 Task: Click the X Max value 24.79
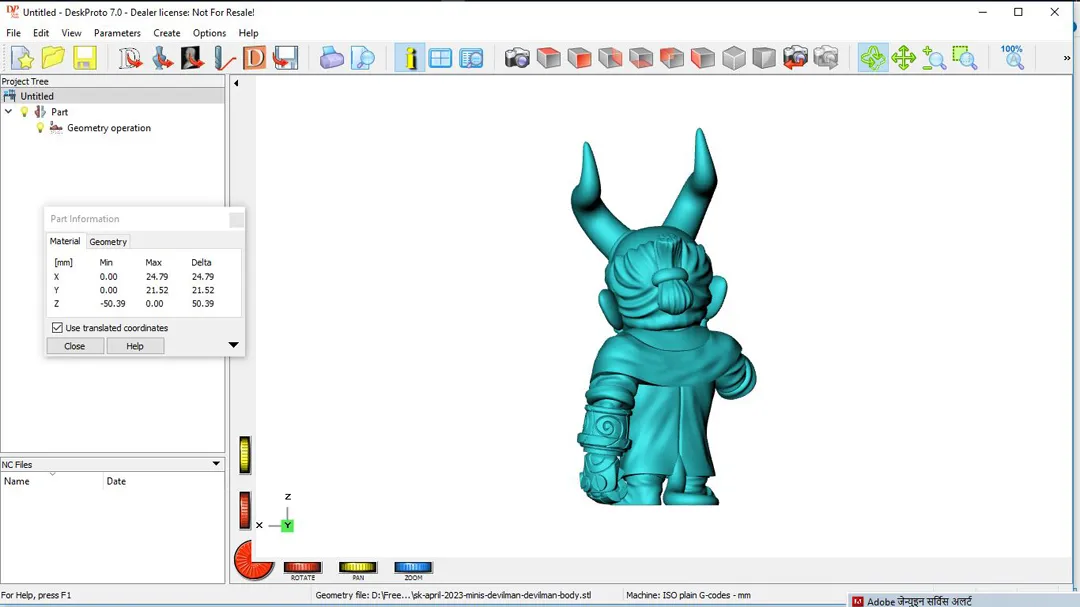[x=157, y=276]
